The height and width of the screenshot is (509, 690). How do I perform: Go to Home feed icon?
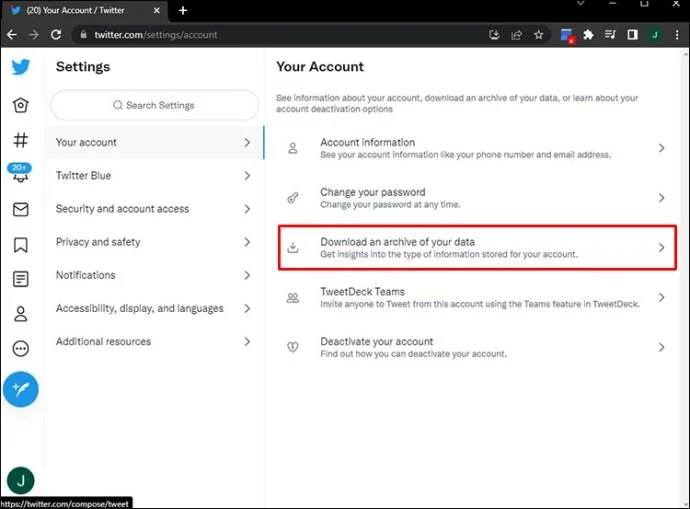[x=21, y=105]
